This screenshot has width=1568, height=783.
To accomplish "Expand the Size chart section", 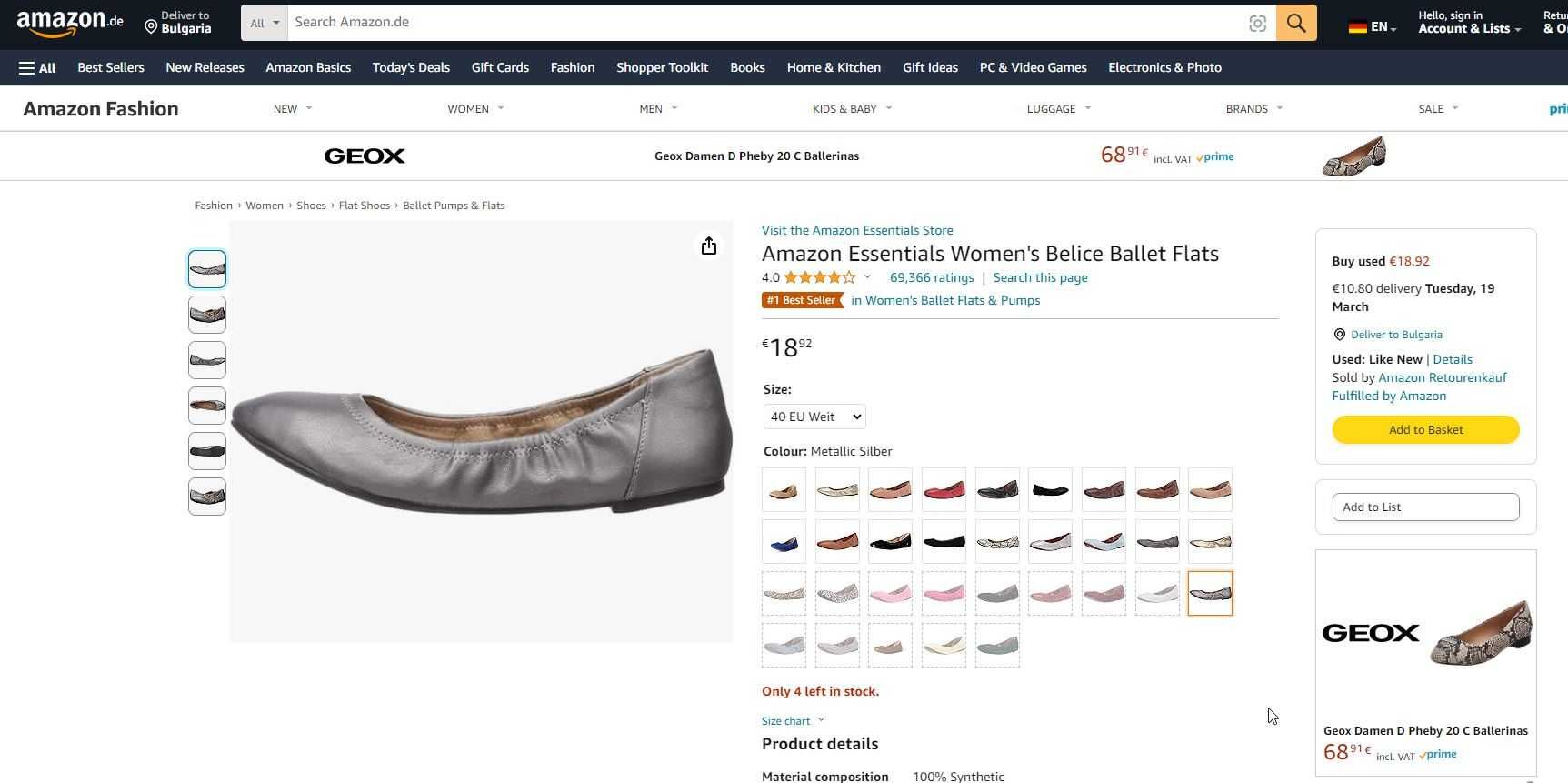I will click(x=793, y=721).
